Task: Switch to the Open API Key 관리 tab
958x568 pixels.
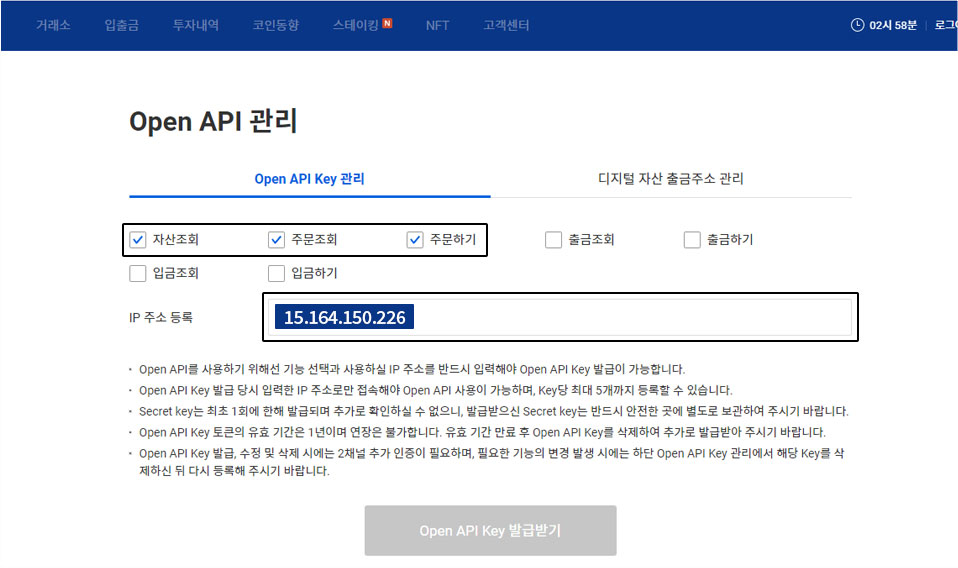Action: tap(309, 179)
